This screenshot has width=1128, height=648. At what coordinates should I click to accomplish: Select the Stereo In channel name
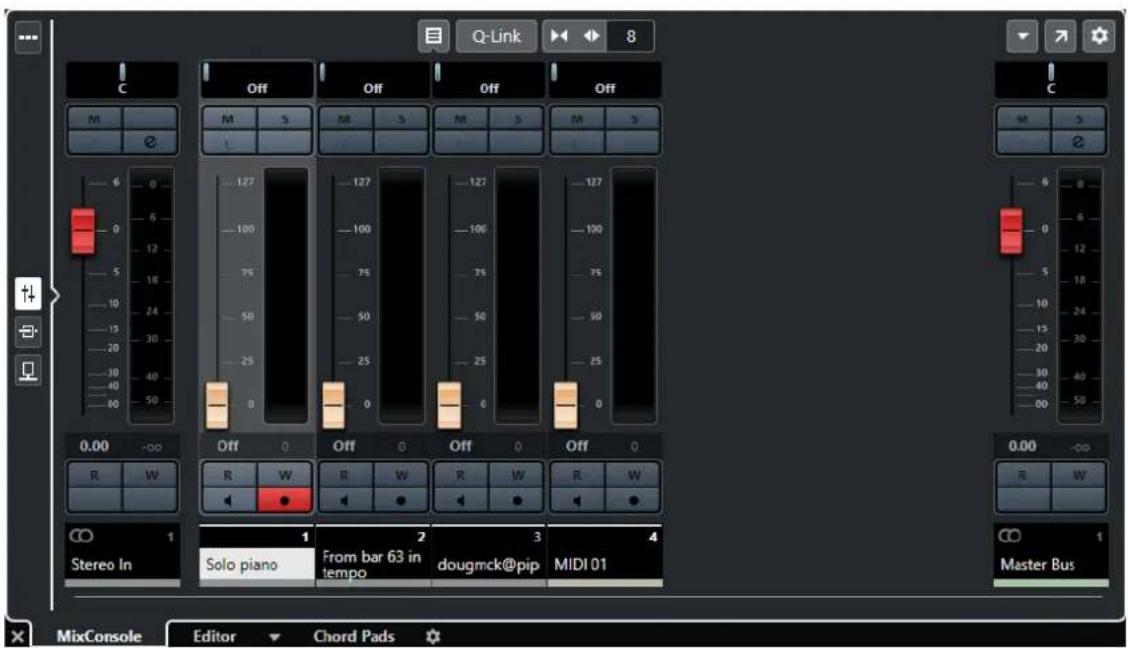coord(122,564)
